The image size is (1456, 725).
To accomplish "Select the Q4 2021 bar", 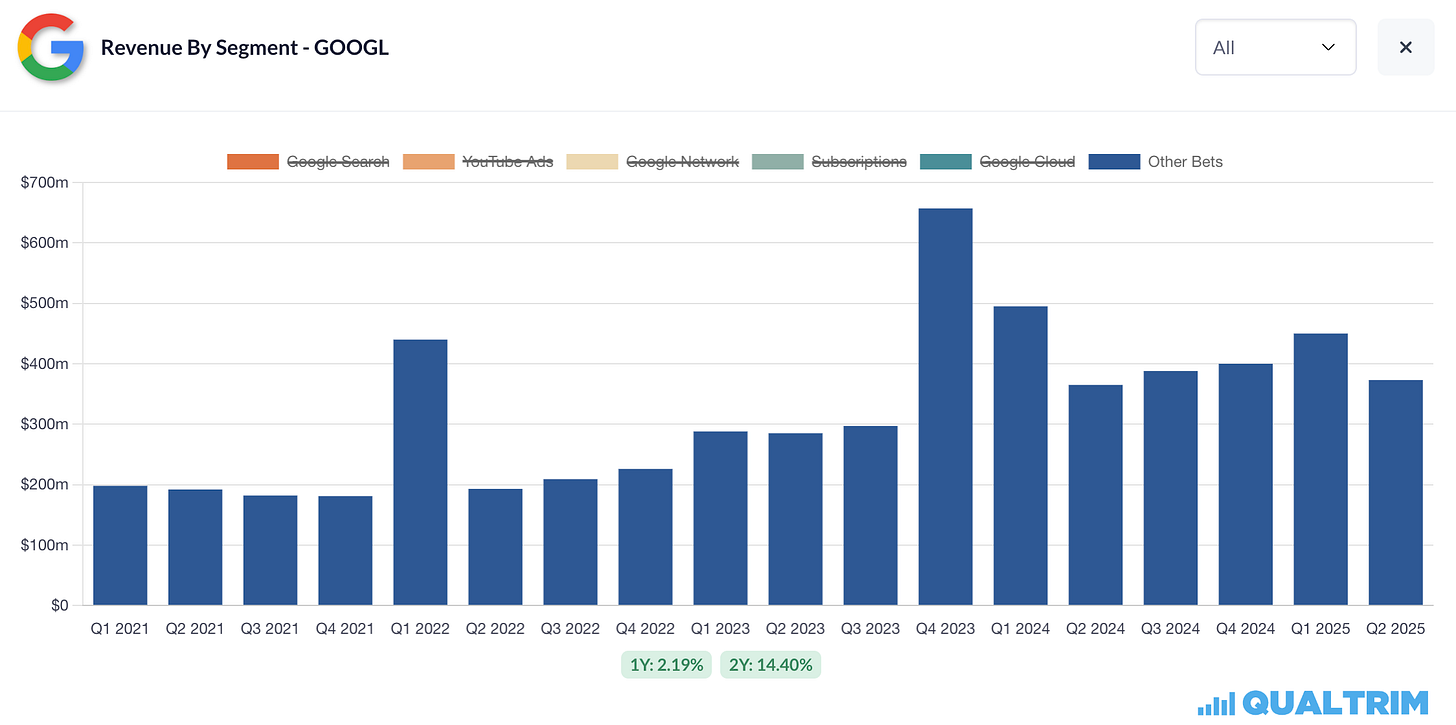I will 345,550.
